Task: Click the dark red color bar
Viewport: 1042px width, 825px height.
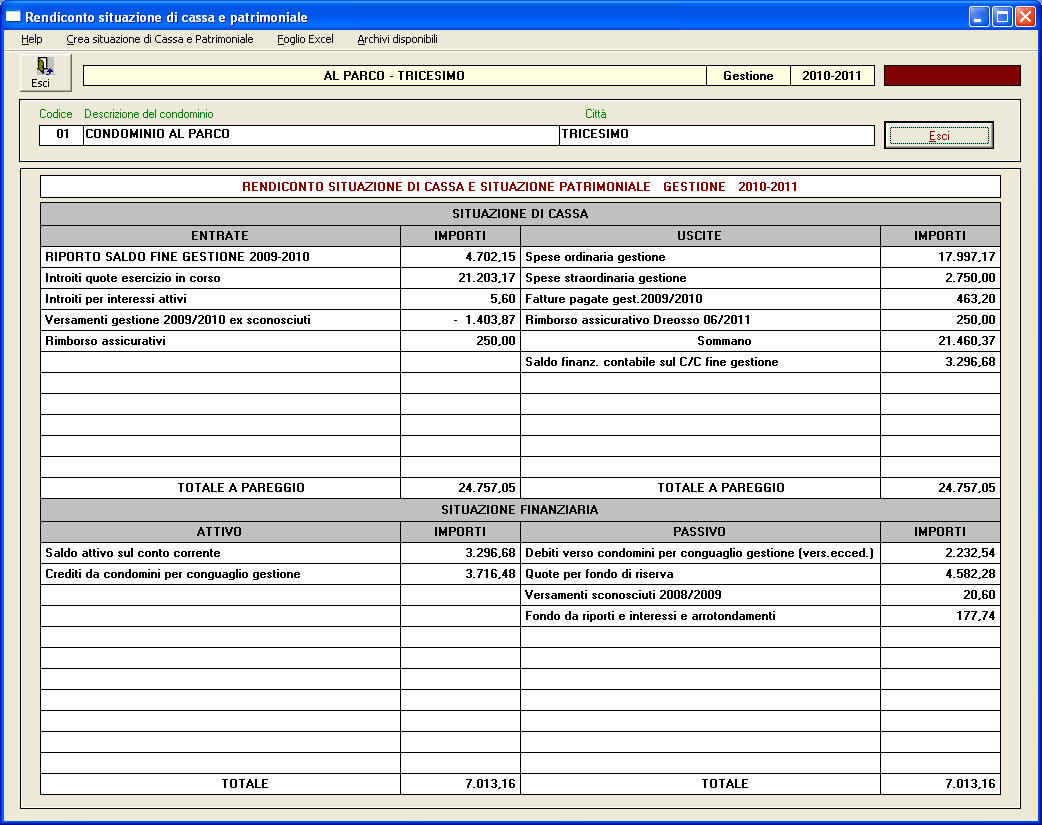Action: pos(952,76)
